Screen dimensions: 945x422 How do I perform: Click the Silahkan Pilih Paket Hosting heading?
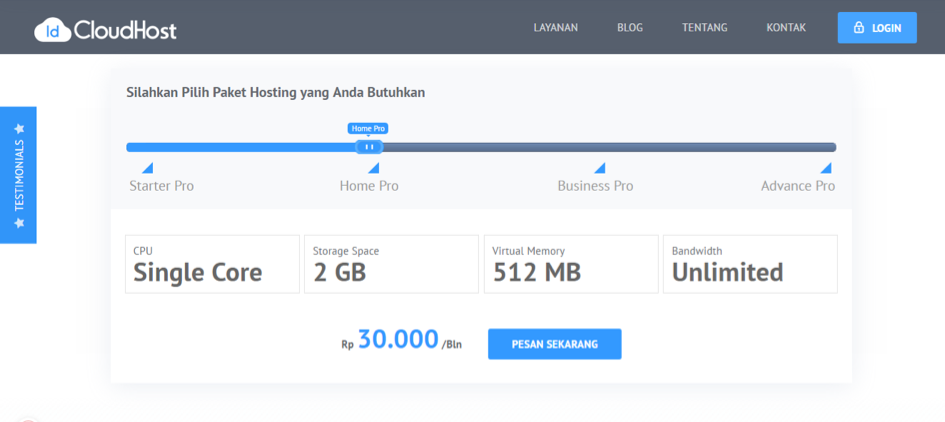[x=275, y=93]
